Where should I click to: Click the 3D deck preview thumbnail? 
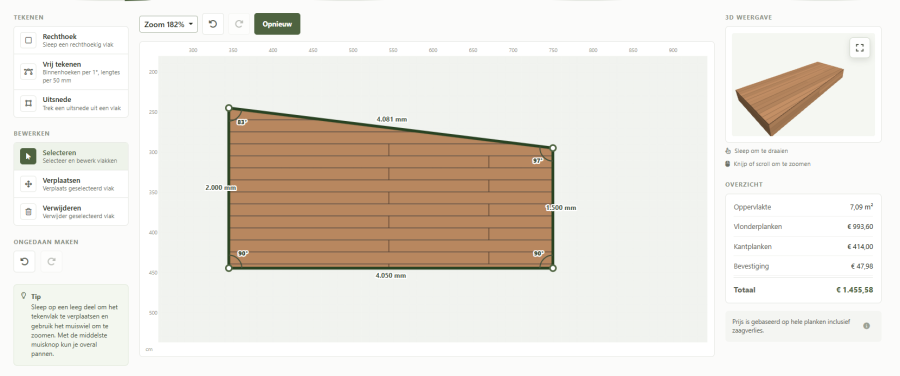click(x=803, y=84)
